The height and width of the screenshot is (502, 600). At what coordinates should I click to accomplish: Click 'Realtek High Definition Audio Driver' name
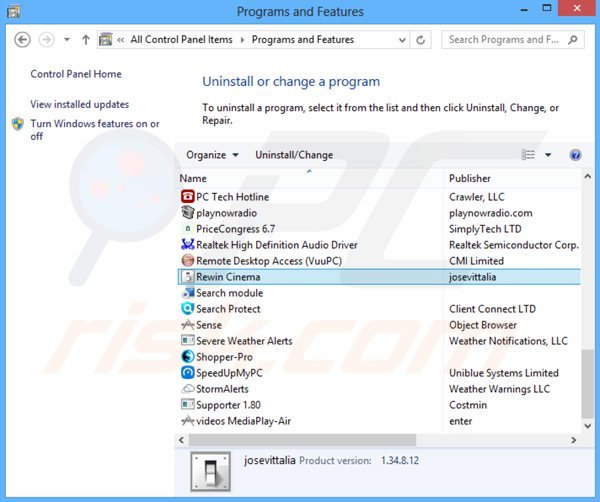pos(277,245)
